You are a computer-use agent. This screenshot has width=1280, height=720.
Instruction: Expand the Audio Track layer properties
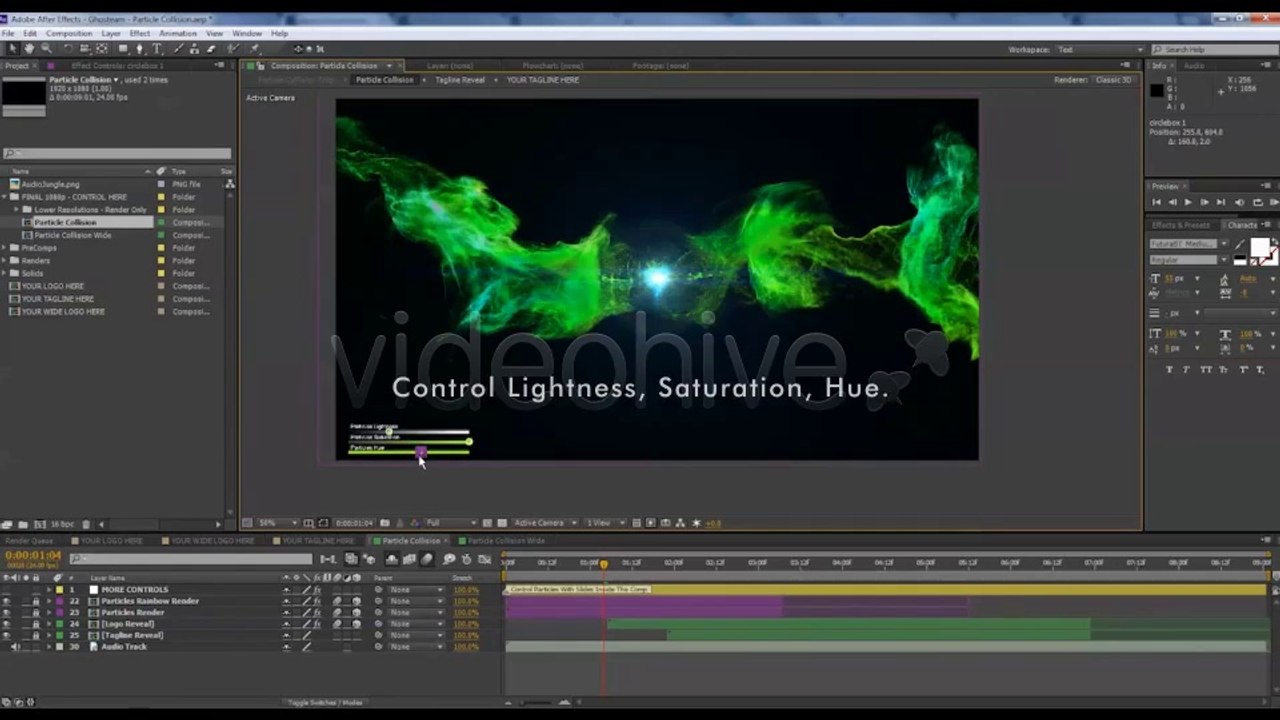pyautogui.click(x=48, y=647)
